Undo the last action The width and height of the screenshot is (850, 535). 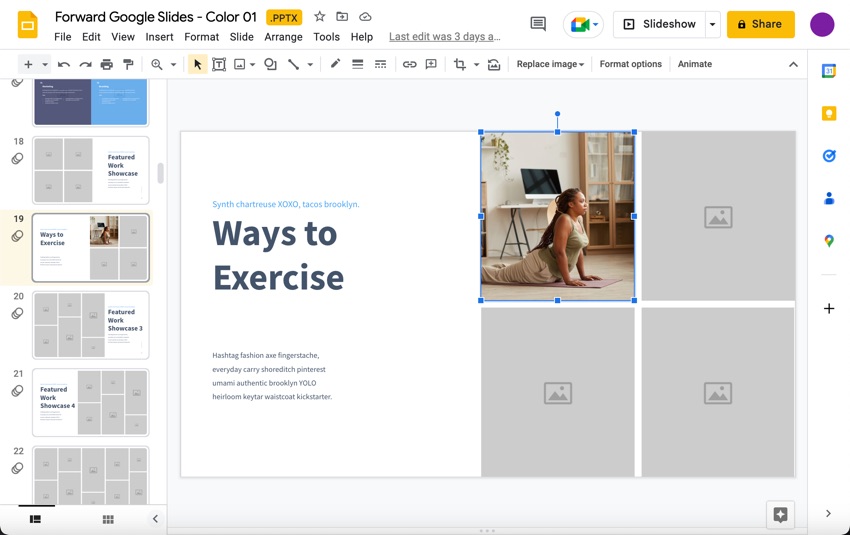point(64,65)
